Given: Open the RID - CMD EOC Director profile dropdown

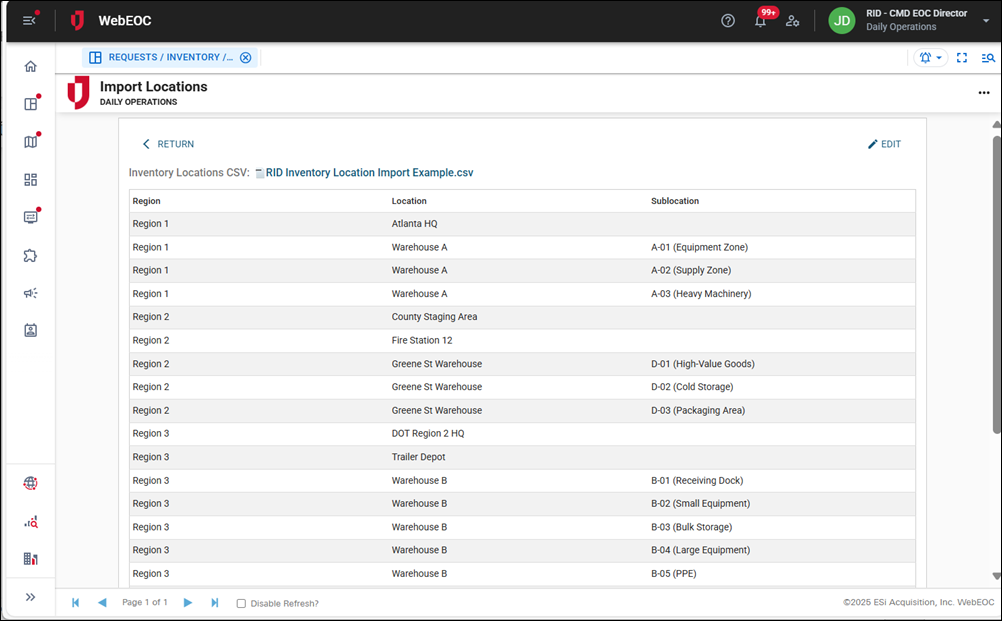Looking at the screenshot, I should tap(917, 20).
